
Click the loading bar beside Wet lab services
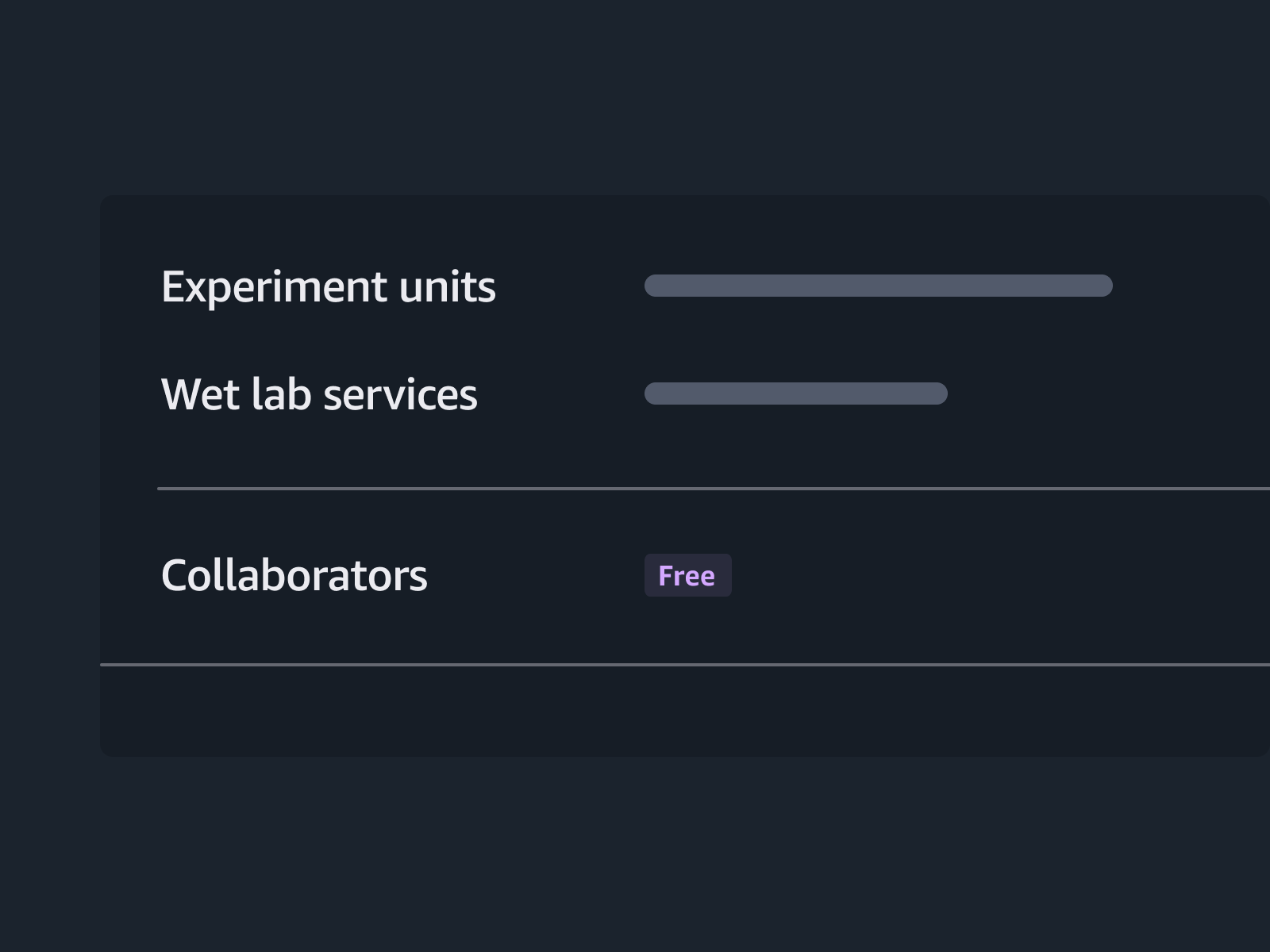click(795, 393)
